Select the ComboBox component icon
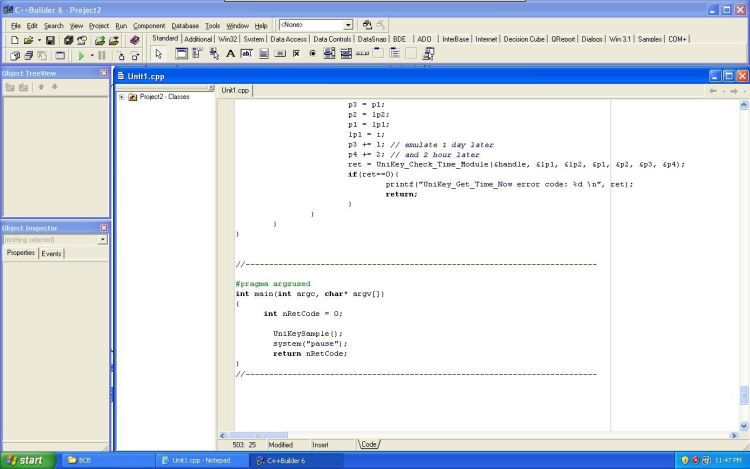750x469 pixels. [346, 54]
